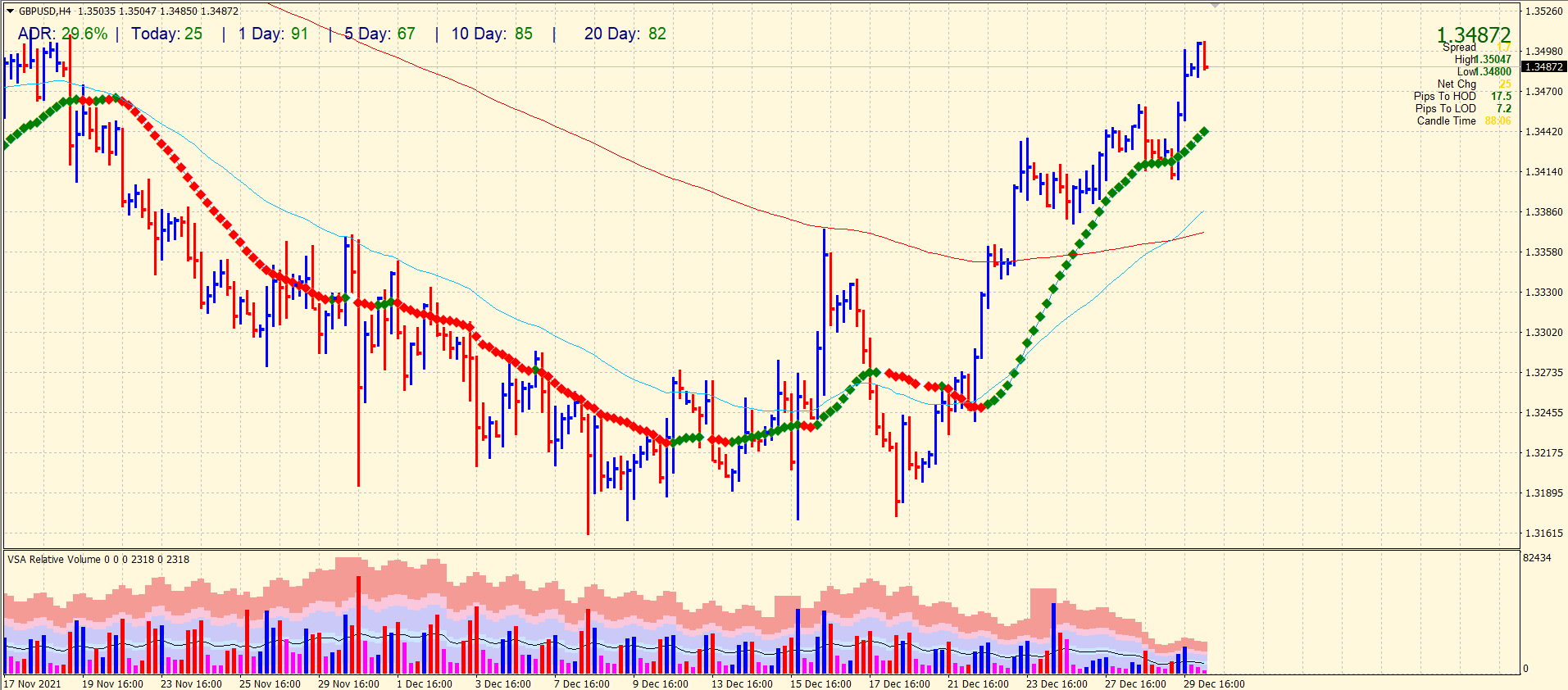Click the 9 Dec 16:00 time label
The width and height of the screenshot is (1568, 690).
(661, 684)
